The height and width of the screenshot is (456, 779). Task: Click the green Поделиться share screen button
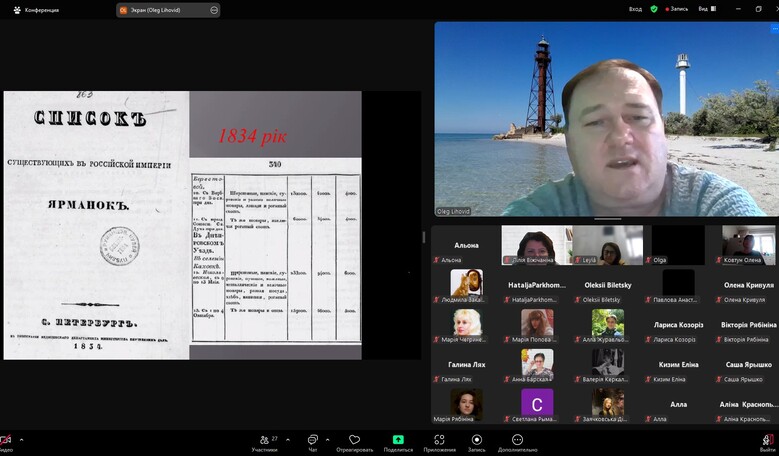(x=398, y=443)
